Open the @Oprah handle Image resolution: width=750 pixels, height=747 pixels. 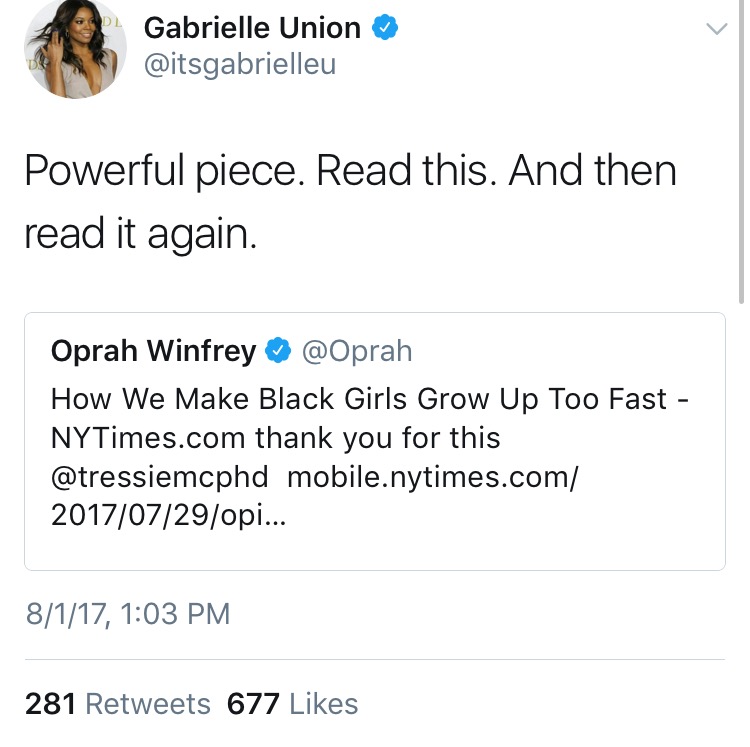357,351
